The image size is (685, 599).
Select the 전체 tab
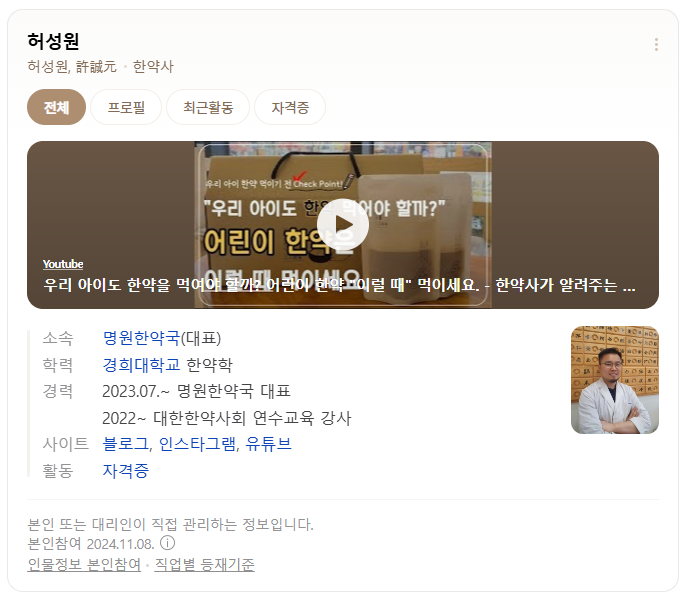56,107
